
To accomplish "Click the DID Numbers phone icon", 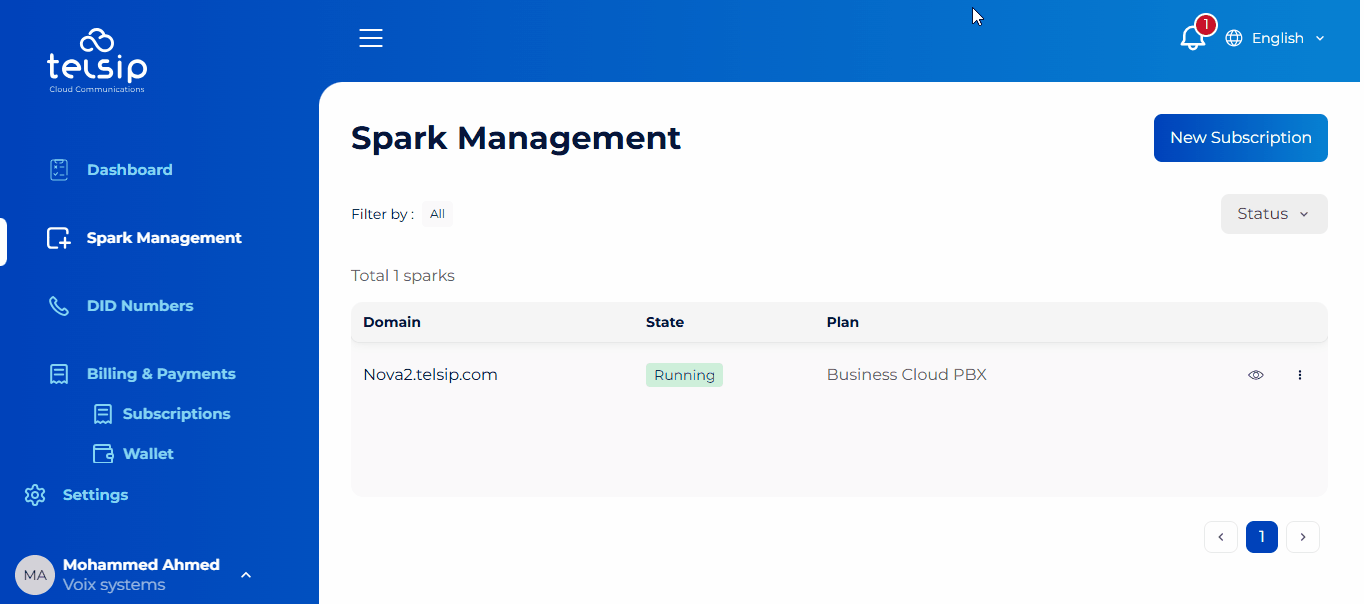I will (x=59, y=306).
